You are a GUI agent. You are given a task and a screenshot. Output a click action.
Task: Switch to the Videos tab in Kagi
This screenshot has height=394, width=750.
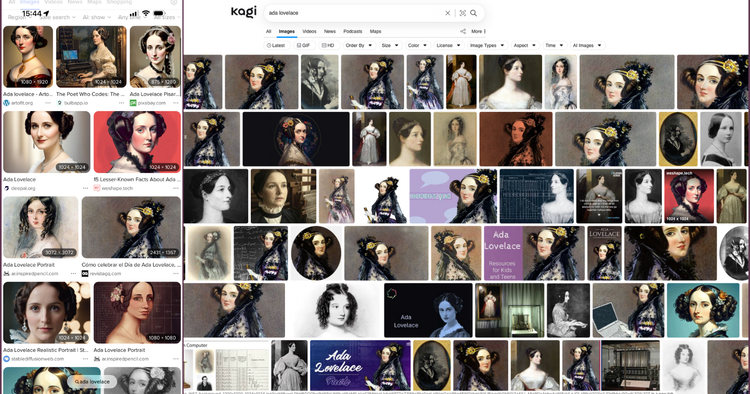[309, 32]
